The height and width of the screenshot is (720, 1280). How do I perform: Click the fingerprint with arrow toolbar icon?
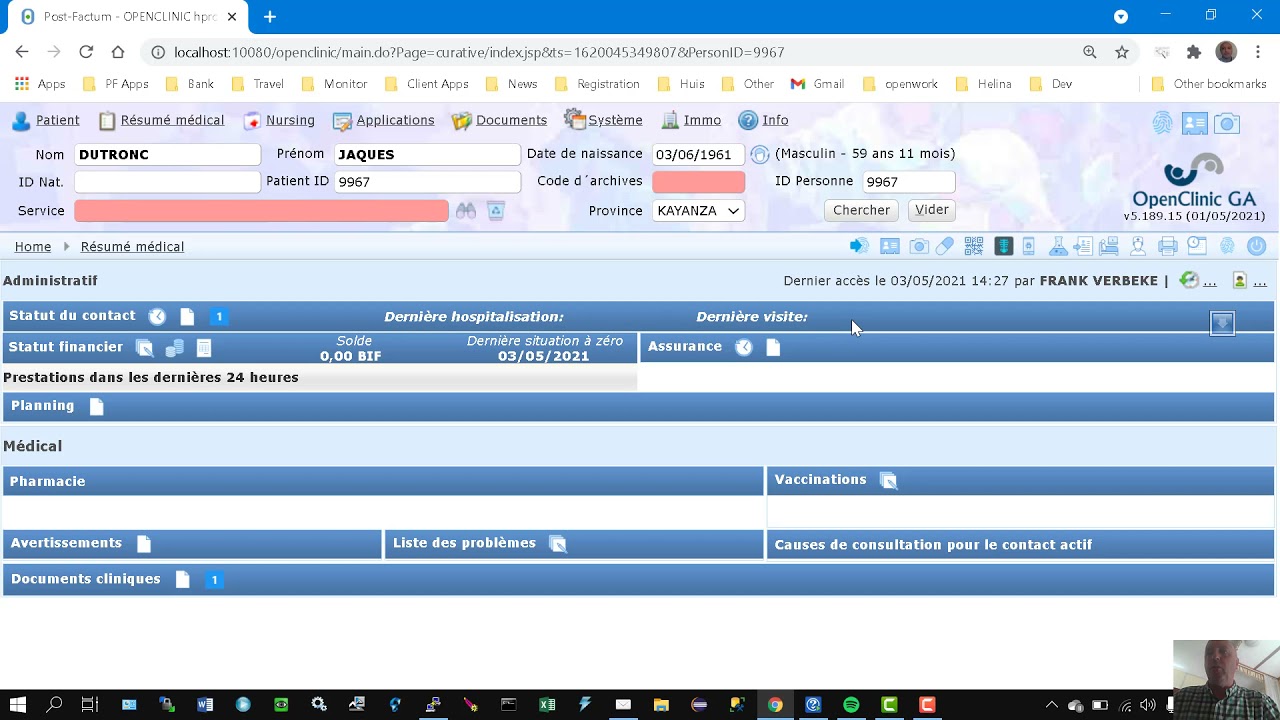click(859, 246)
